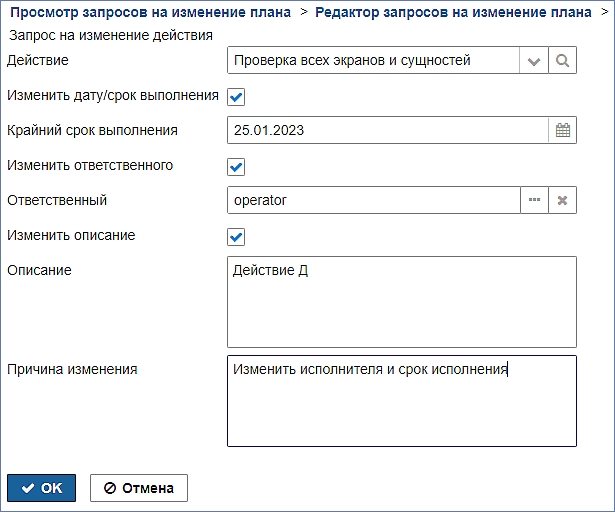Click into the Описание text area

click(402, 302)
